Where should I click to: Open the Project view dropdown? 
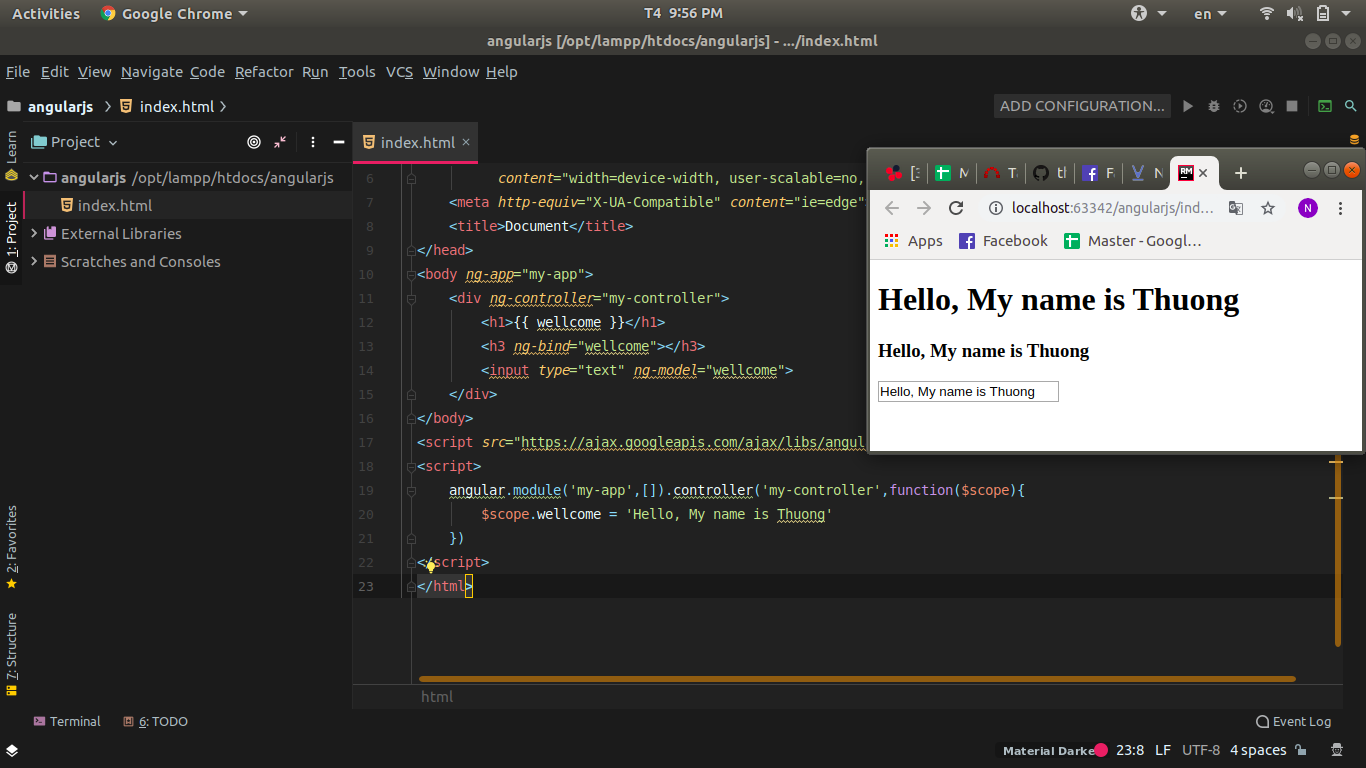pyautogui.click(x=76, y=142)
